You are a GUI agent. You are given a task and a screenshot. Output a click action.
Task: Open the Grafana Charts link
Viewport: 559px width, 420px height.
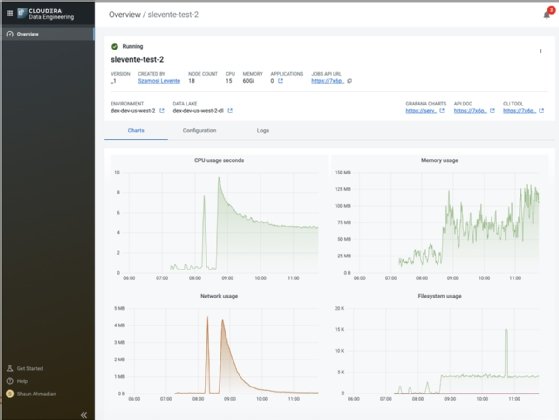coord(421,111)
